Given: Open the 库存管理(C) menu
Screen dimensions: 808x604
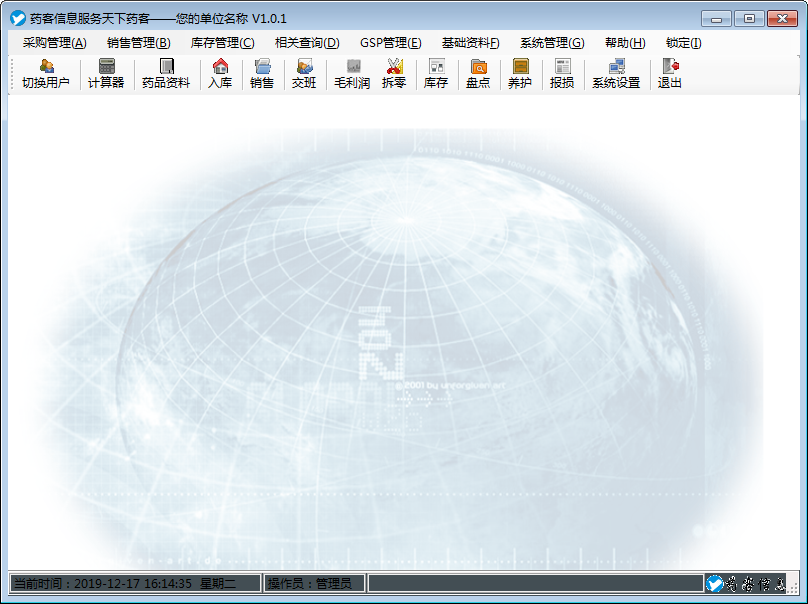Looking at the screenshot, I should 223,43.
